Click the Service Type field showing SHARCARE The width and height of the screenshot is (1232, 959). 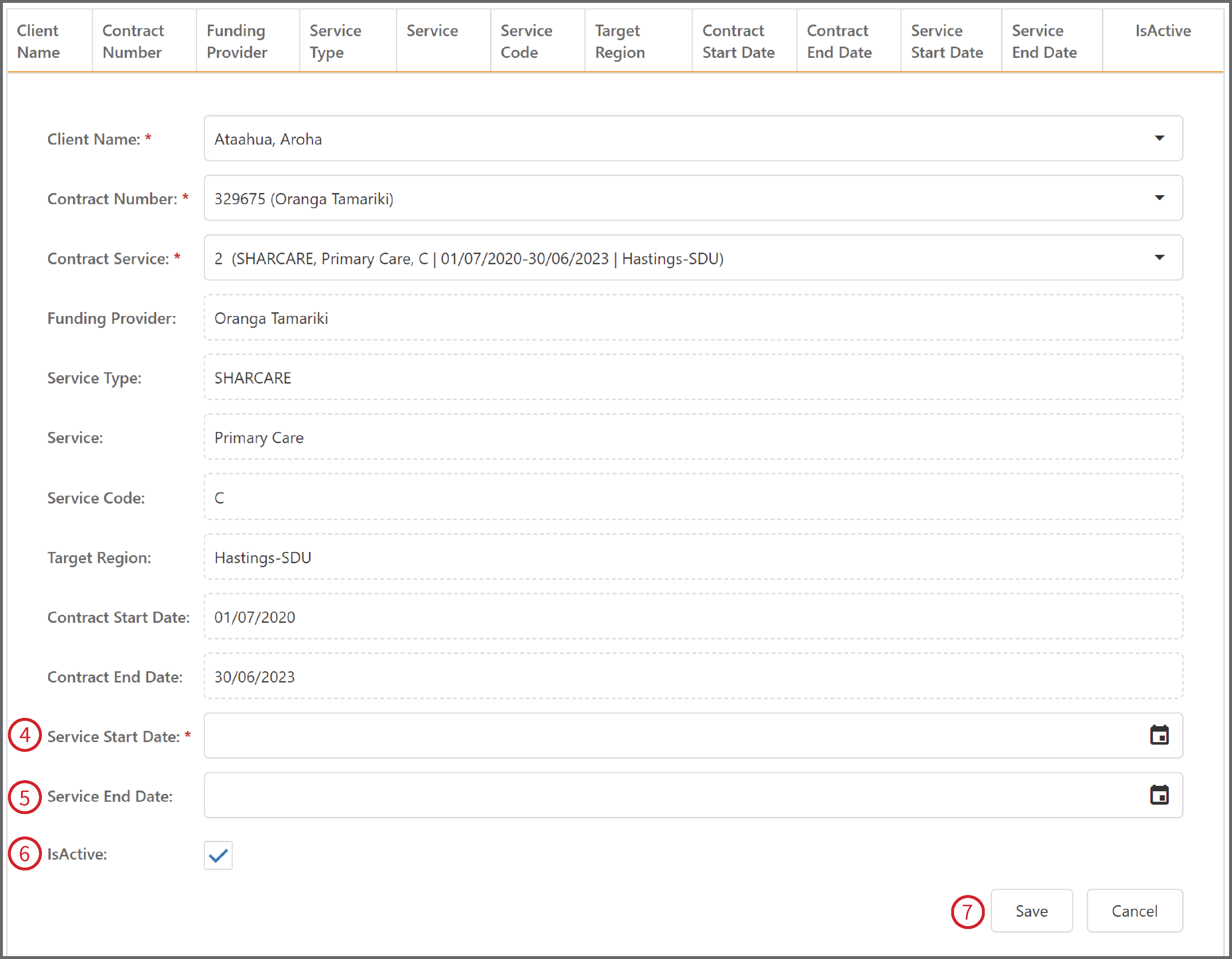[693, 377]
